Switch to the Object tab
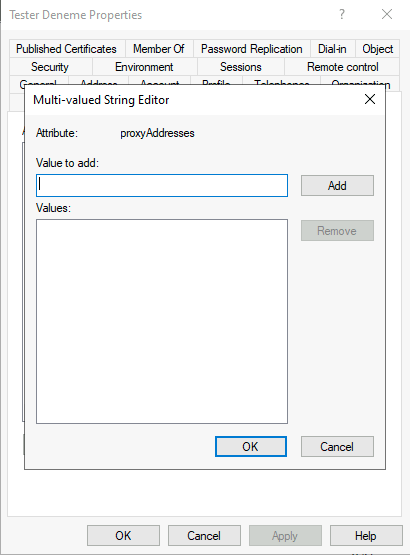Screen dimensions: 410x555 point(377,49)
